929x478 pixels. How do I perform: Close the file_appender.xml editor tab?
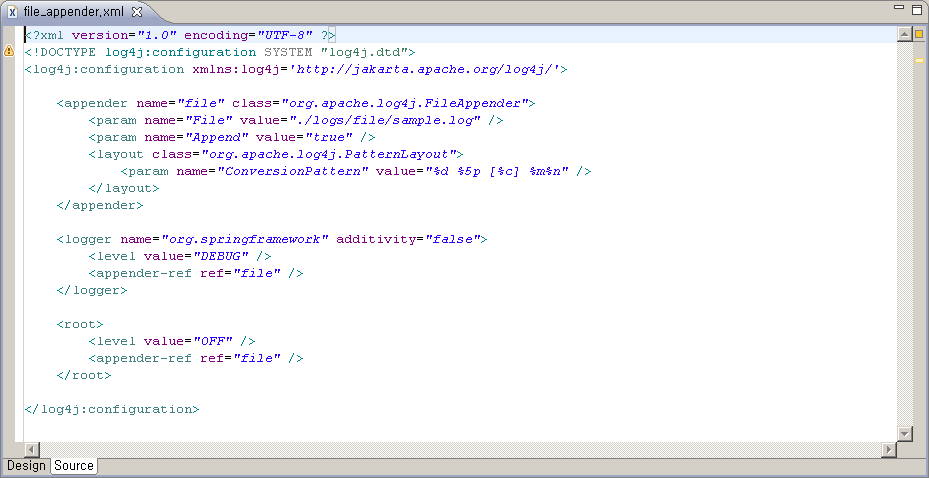click(137, 11)
